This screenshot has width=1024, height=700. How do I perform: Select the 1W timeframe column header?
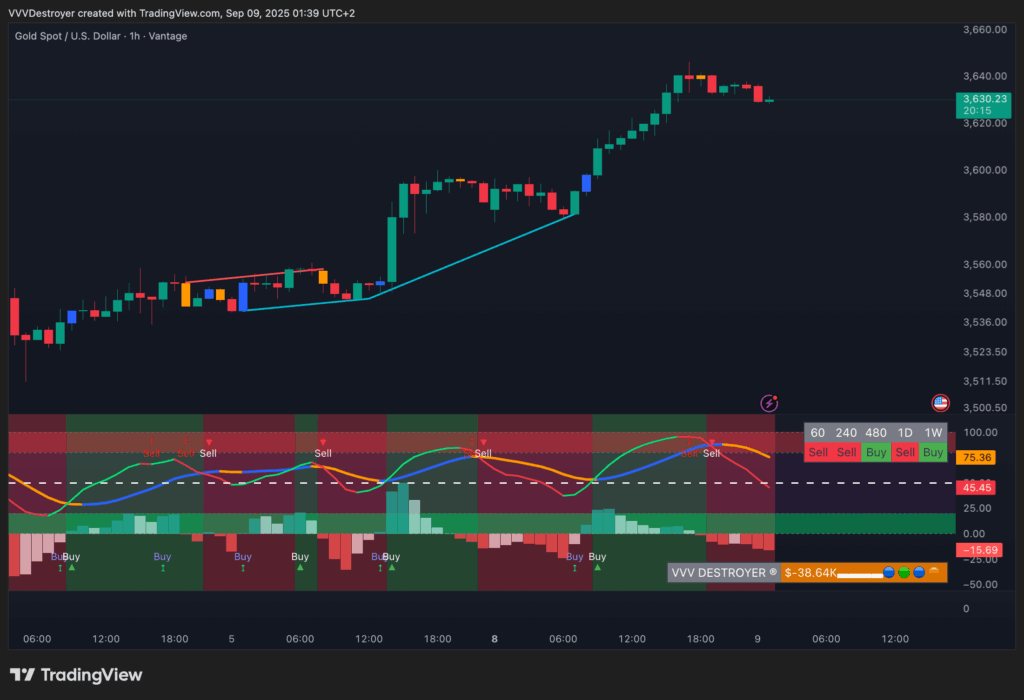click(x=933, y=432)
